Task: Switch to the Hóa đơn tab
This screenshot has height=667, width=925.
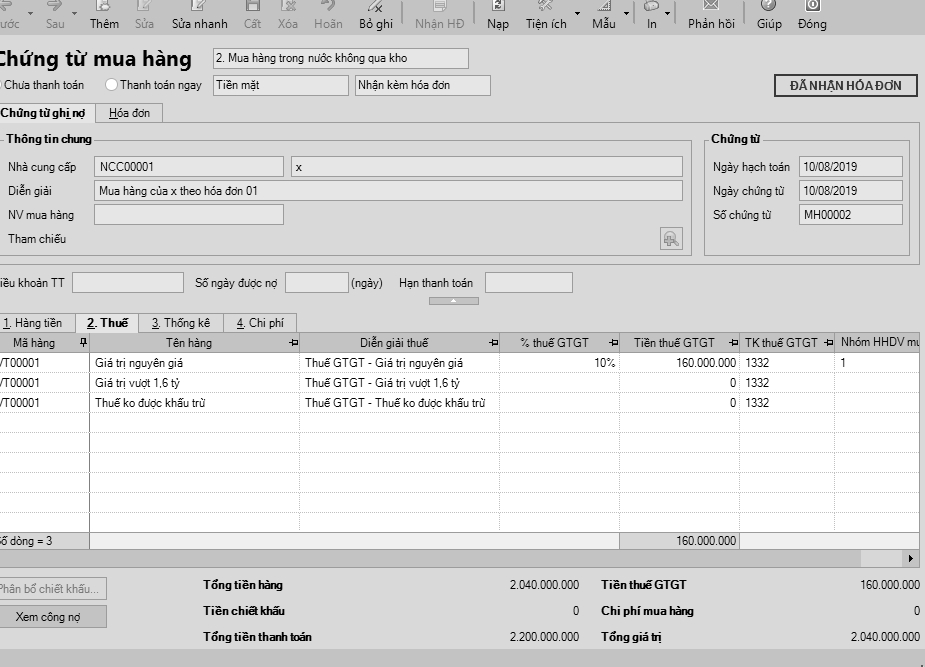Action: (x=130, y=113)
